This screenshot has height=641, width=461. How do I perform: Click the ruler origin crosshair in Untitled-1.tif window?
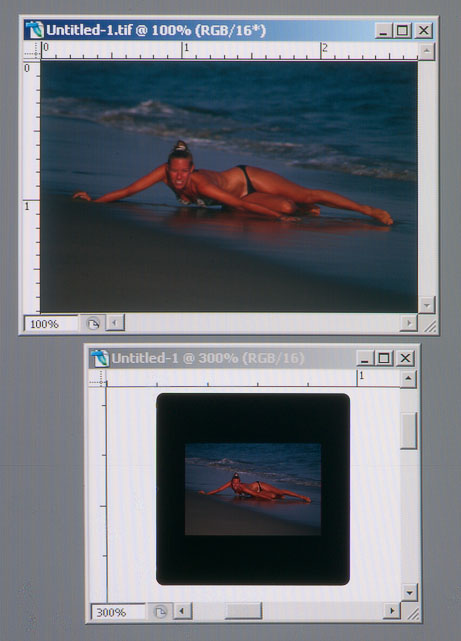(x=32, y=52)
